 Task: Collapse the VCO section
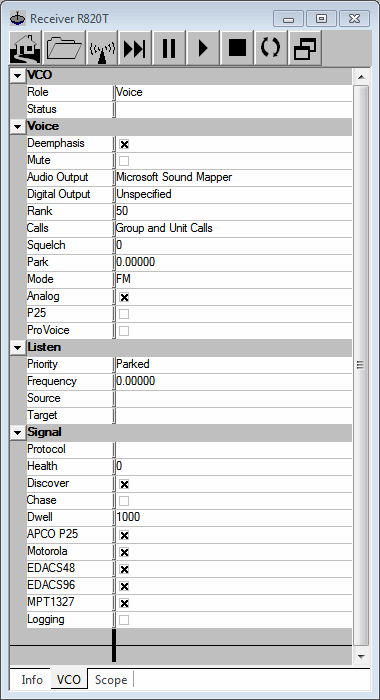[x=17, y=76]
